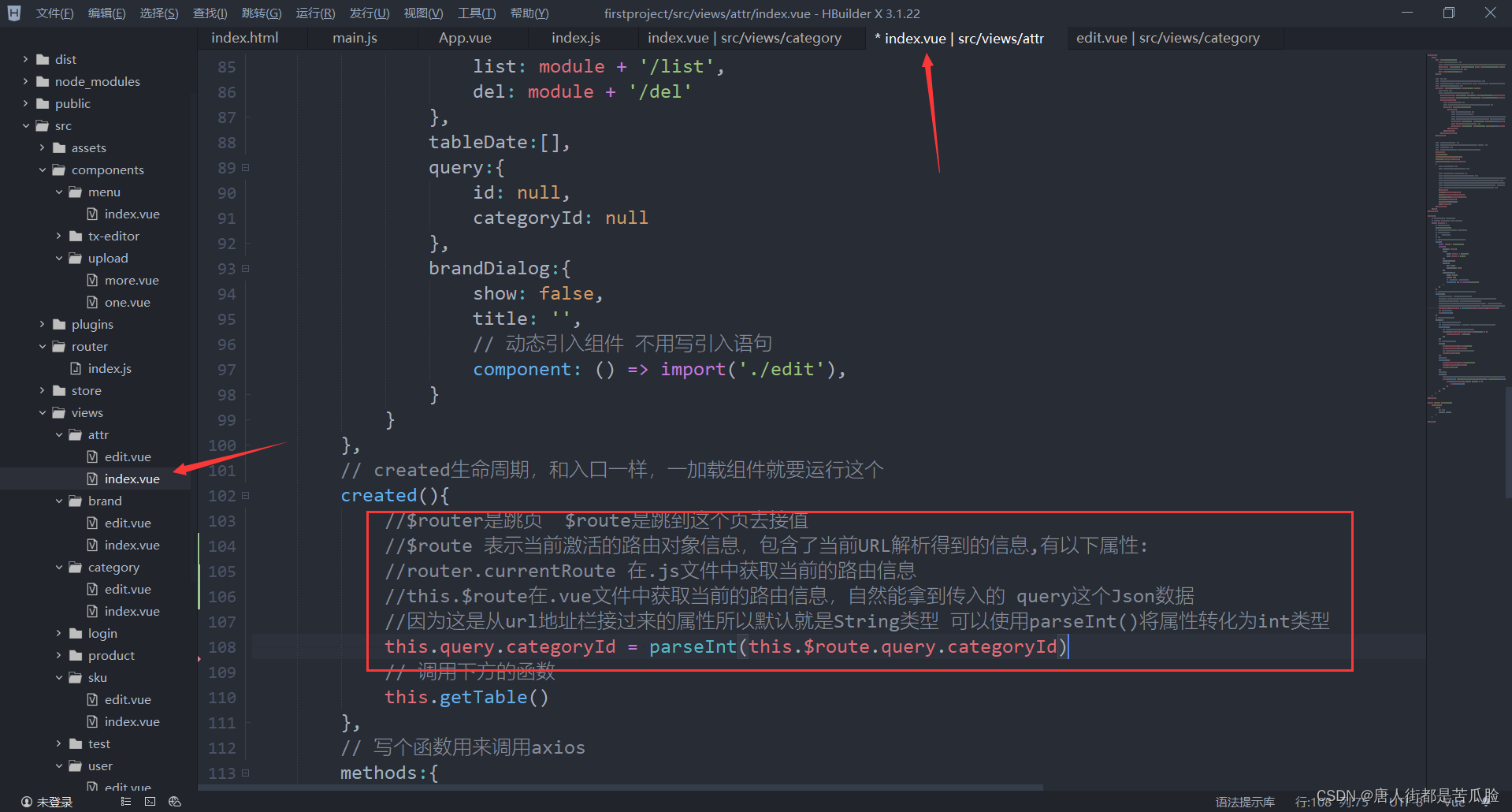Image resolution: width=1512 pixels, height=812 pixels.
Task: Fold created() block at line 102
Action: point(245,495)
